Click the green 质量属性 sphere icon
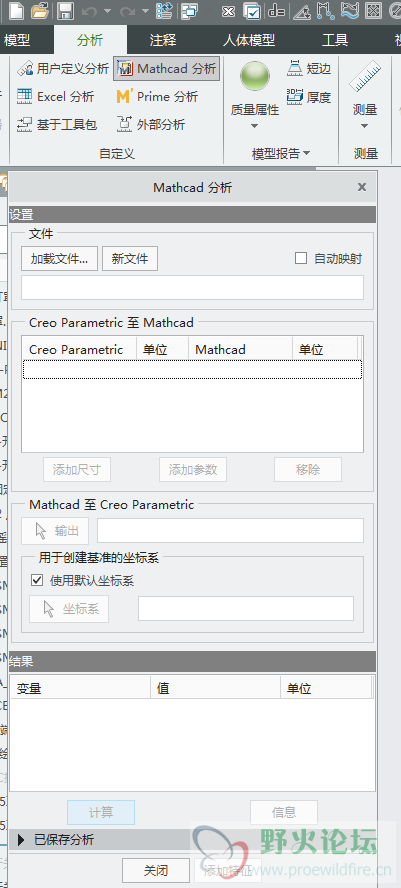Viewport: 401px width, 888px height. pyautogui.click(x=255, y=76)
